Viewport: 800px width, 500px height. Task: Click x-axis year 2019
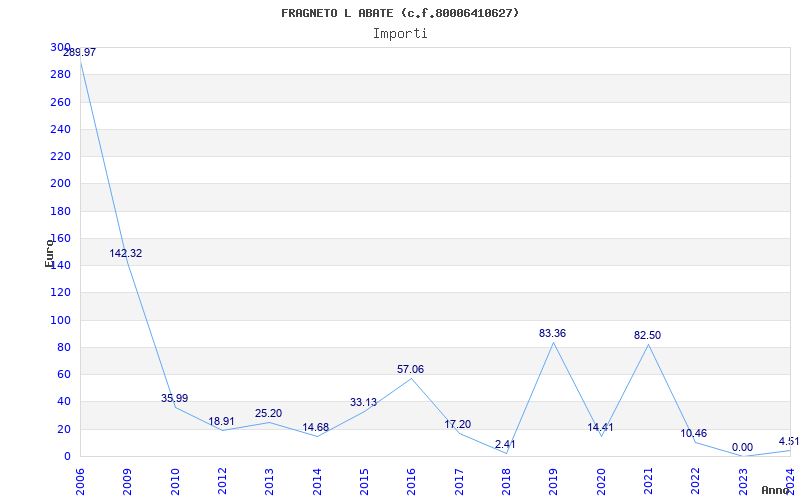pyautogui.click(x=553, y=481)
